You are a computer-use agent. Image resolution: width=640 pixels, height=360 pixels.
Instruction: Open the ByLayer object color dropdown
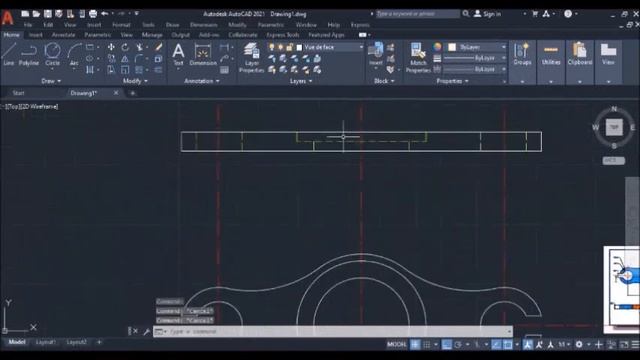477,47
